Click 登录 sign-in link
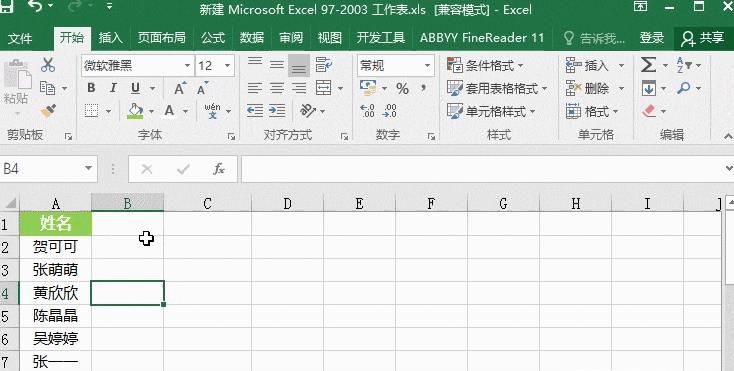This screenshot has height=371, width=734. tap(652, 38)
